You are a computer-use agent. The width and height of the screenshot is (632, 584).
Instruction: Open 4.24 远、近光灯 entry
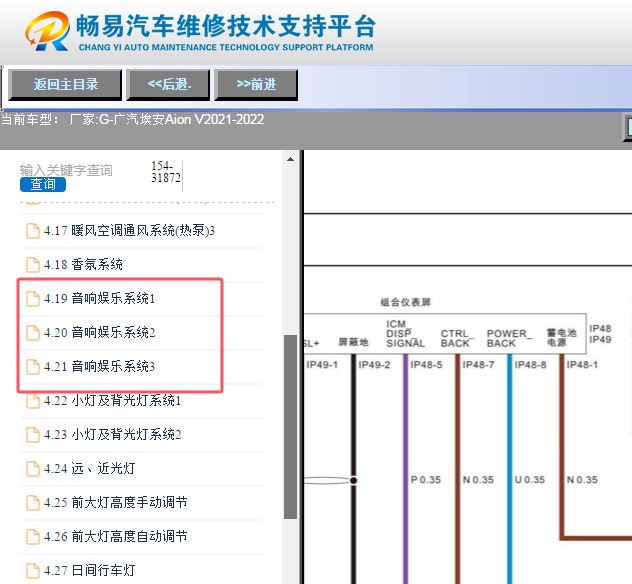click(x=89, y=468)
